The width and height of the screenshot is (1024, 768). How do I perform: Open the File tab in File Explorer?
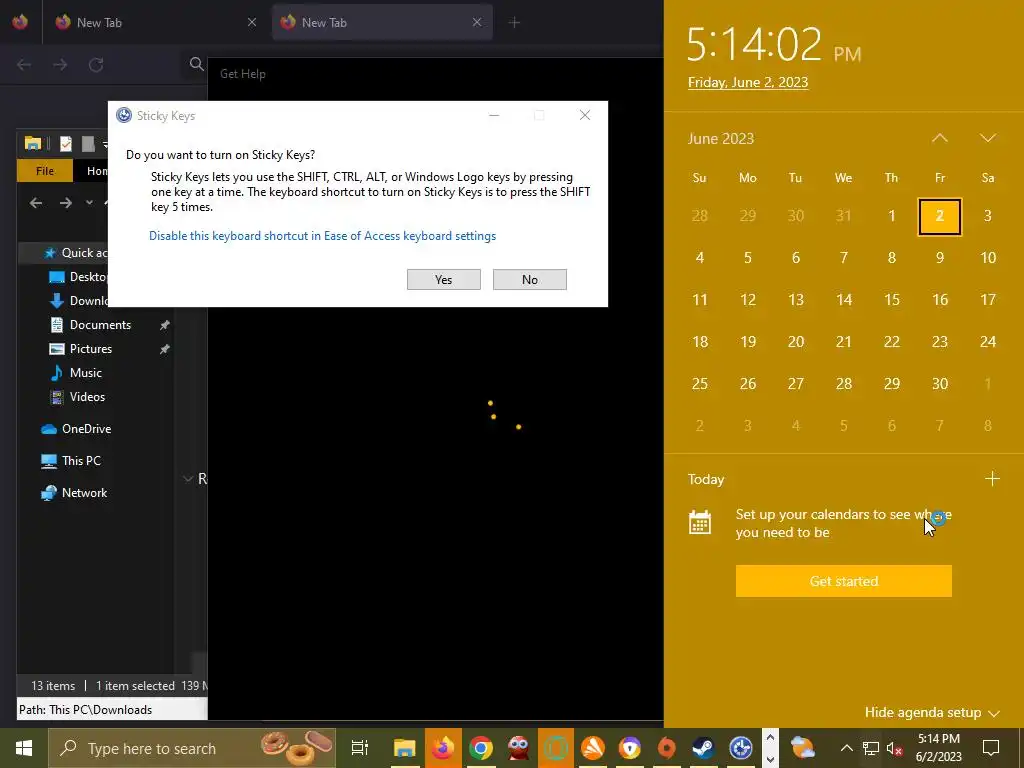pos(45,171)
